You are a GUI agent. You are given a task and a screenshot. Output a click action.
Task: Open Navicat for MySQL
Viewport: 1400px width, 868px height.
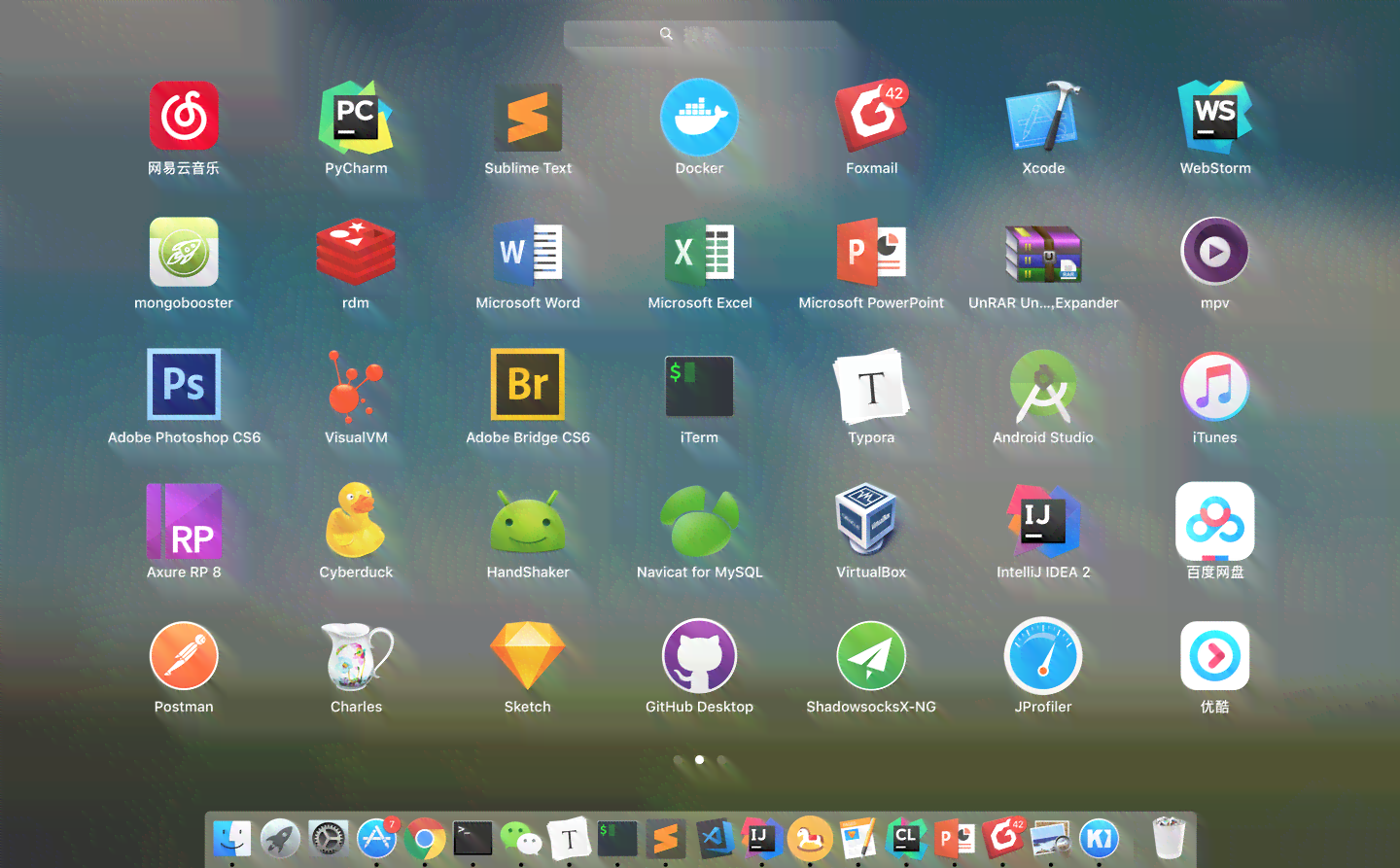[x=700, y=521]
